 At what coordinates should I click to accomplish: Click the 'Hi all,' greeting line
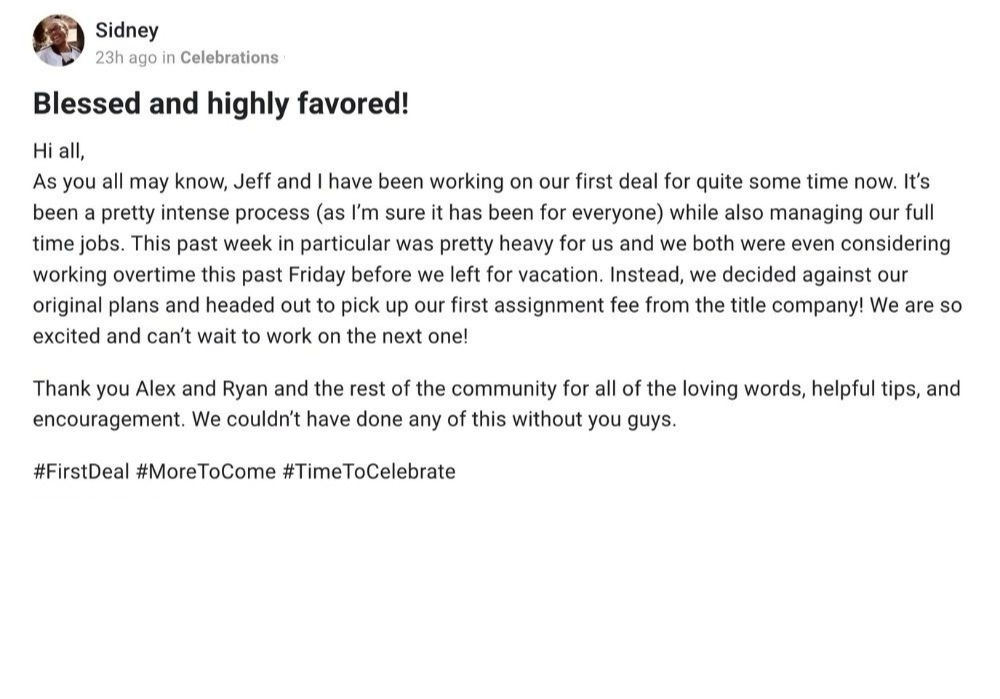click(59, 151)
